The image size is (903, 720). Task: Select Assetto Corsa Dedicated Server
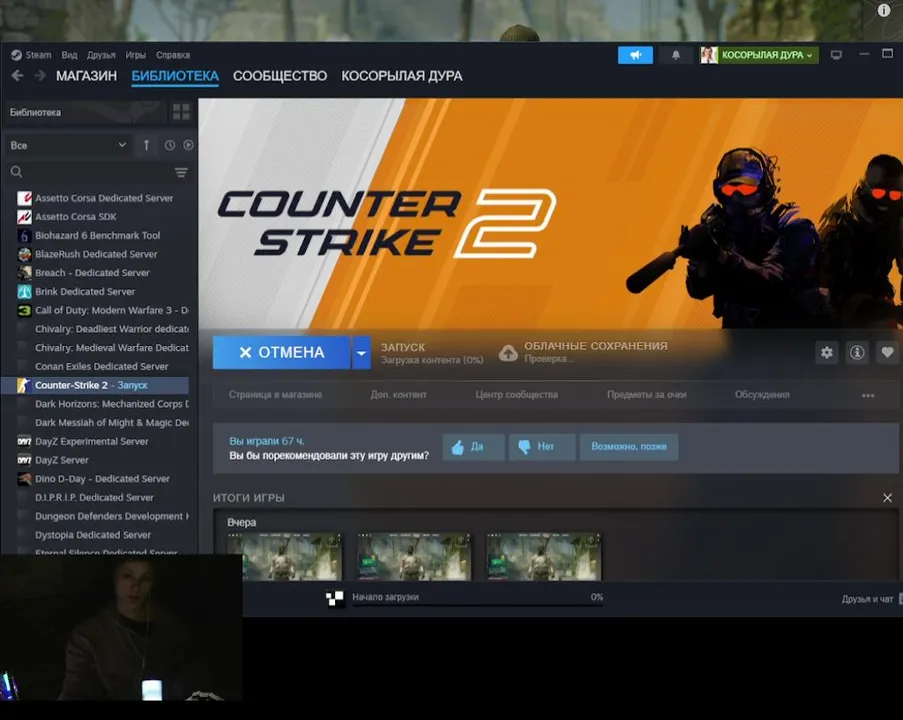pyautogui.click(x=104, y=198)
